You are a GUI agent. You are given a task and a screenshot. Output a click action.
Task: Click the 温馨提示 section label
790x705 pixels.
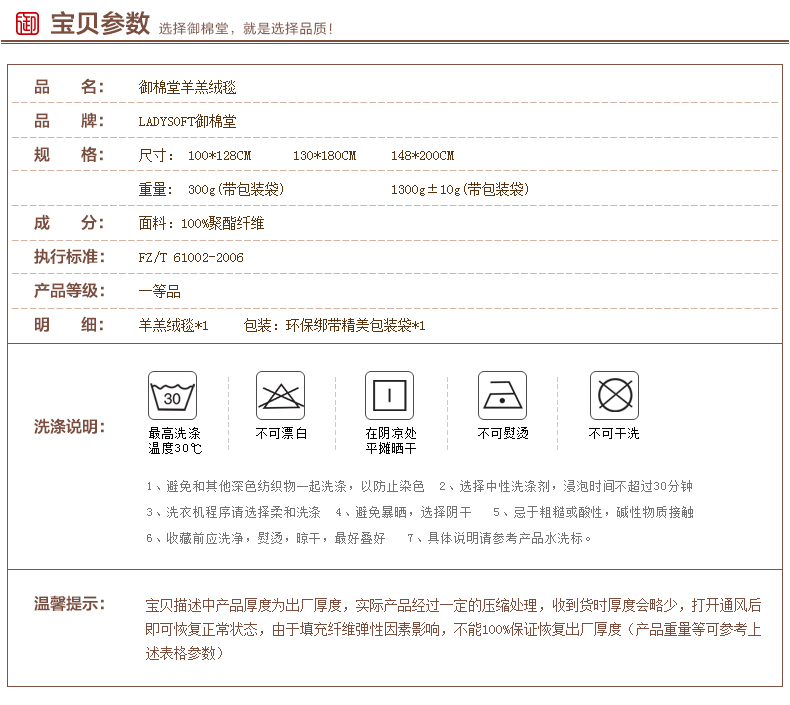pos(70,603)
